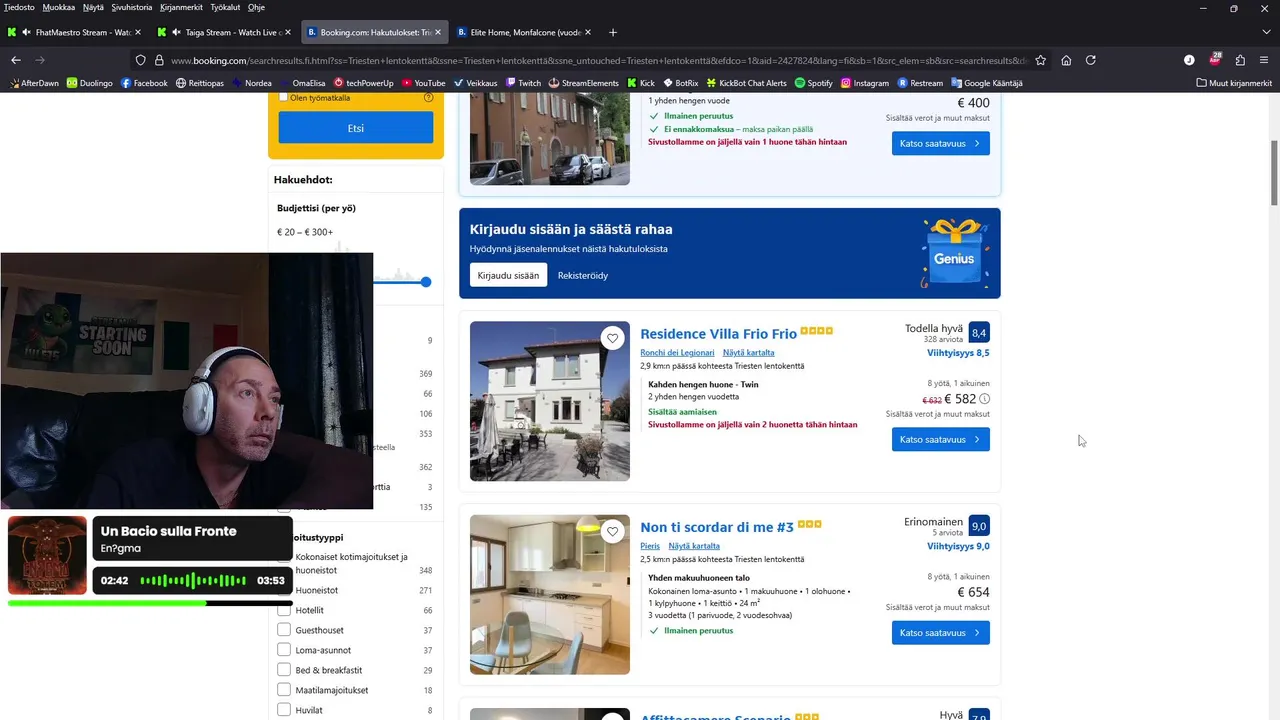The image size is (1280, 720).
Task: Click the budget slider right handle
Action: tap(425, 282)
